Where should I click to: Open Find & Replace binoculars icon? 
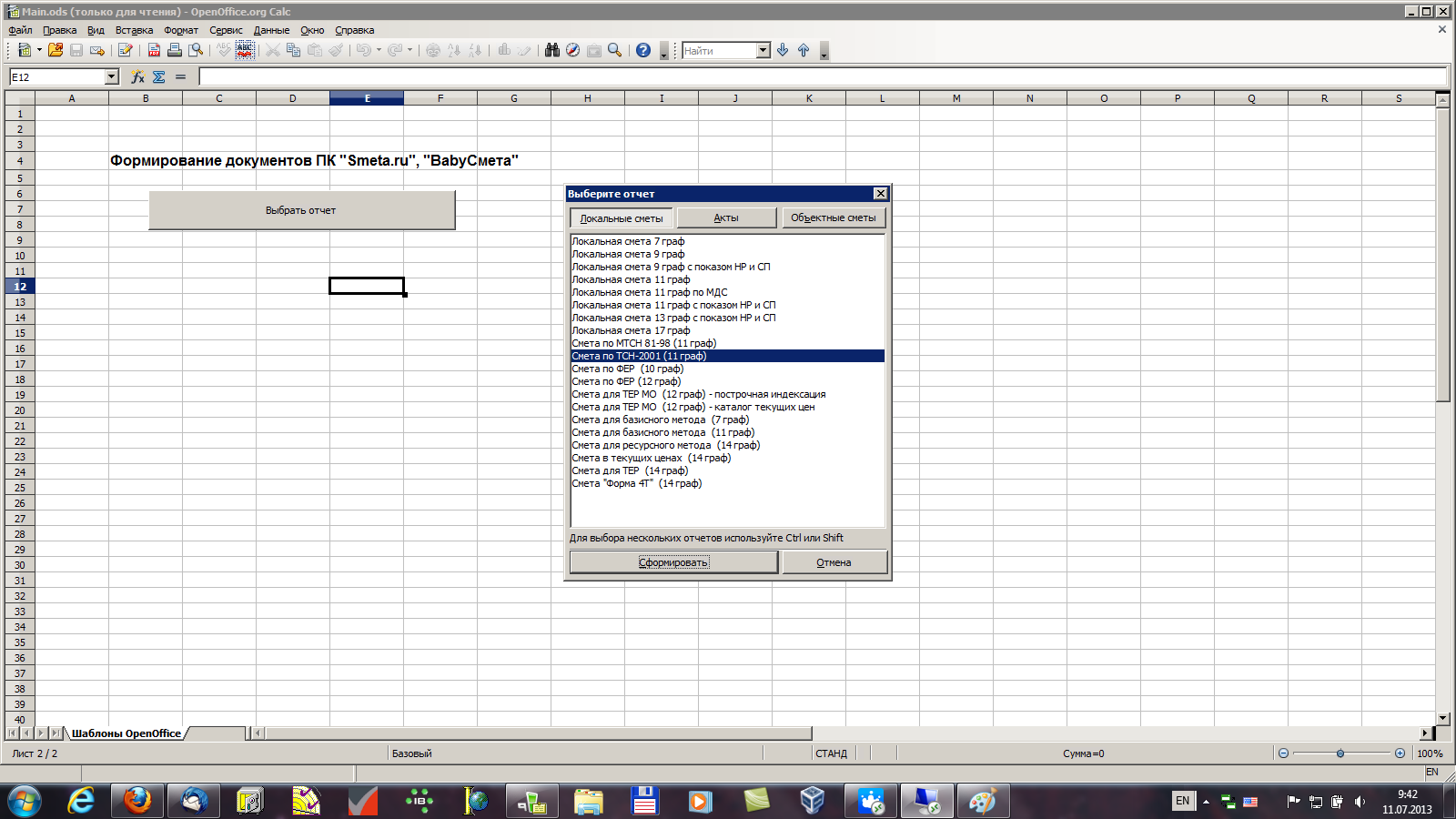pos(551,50)
